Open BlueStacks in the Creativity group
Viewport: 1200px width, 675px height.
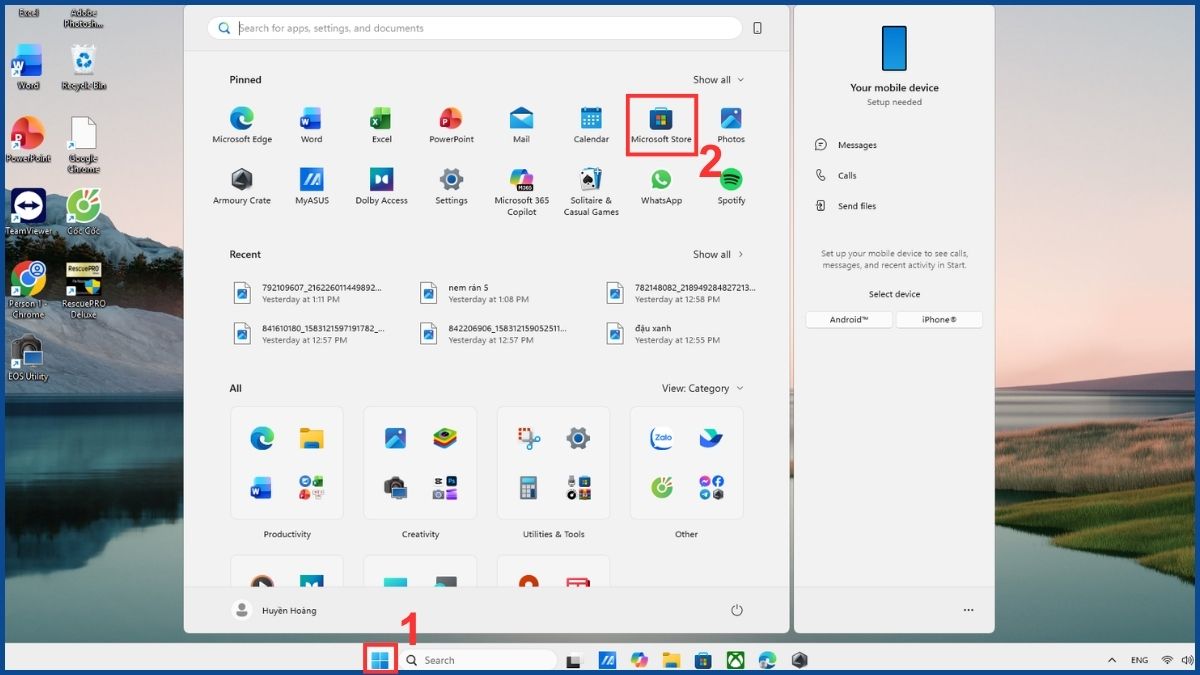tap(445, 438)
